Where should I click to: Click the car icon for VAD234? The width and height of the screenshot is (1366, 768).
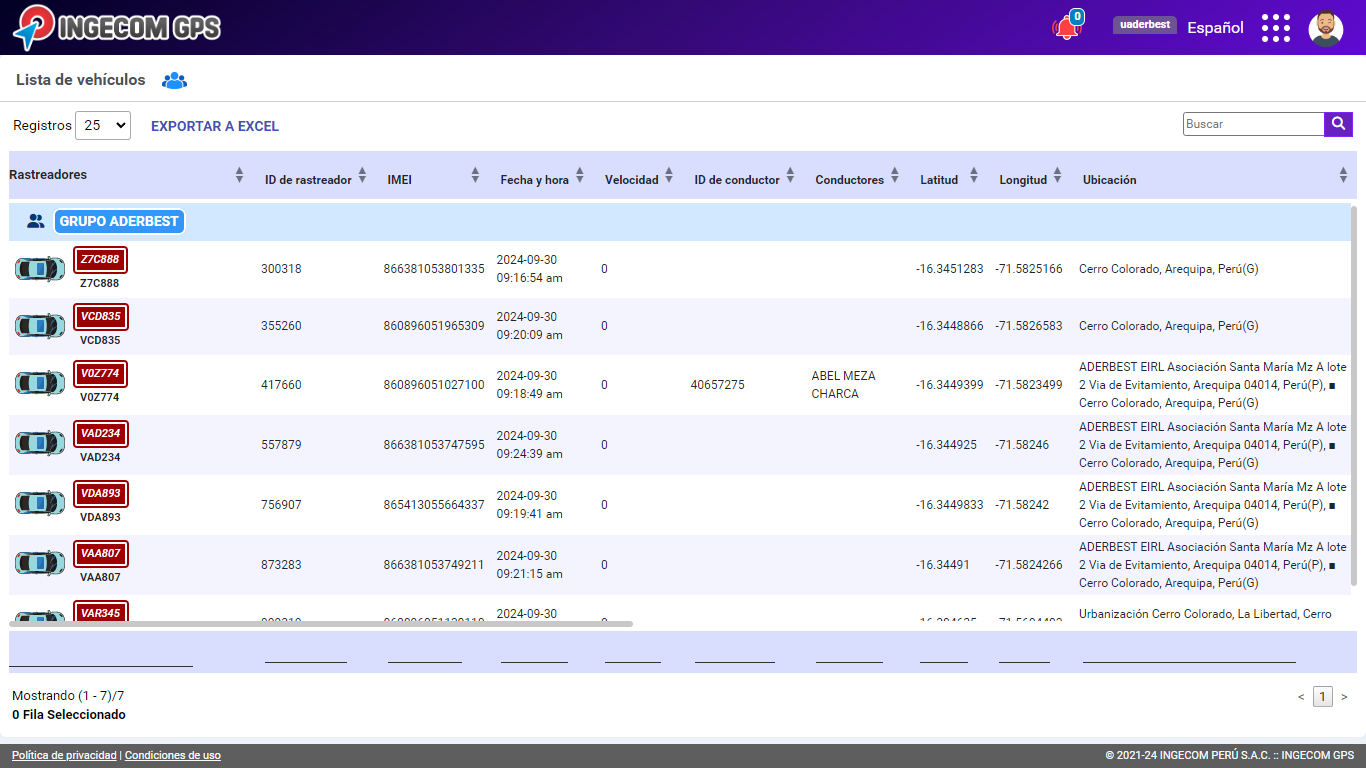[40, 443]
